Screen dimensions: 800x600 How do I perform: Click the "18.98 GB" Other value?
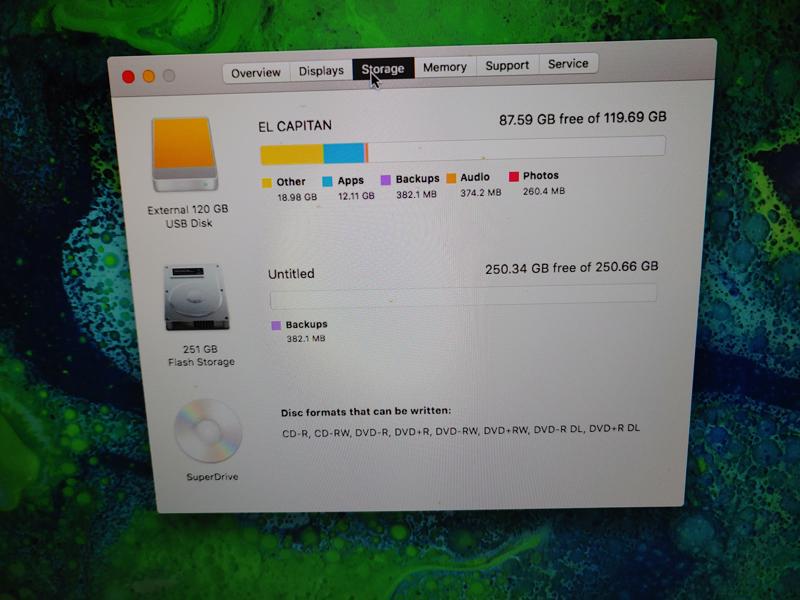[297, 197]
